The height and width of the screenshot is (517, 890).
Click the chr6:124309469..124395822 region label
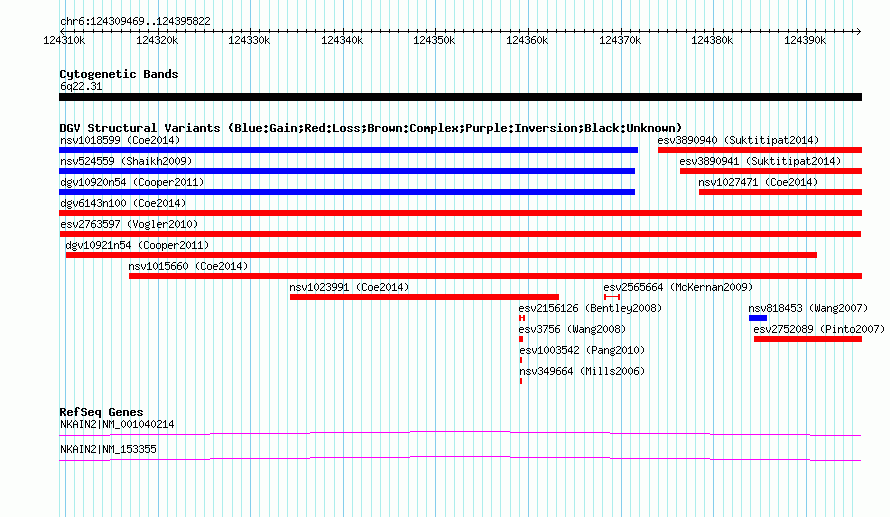point(135,21)
